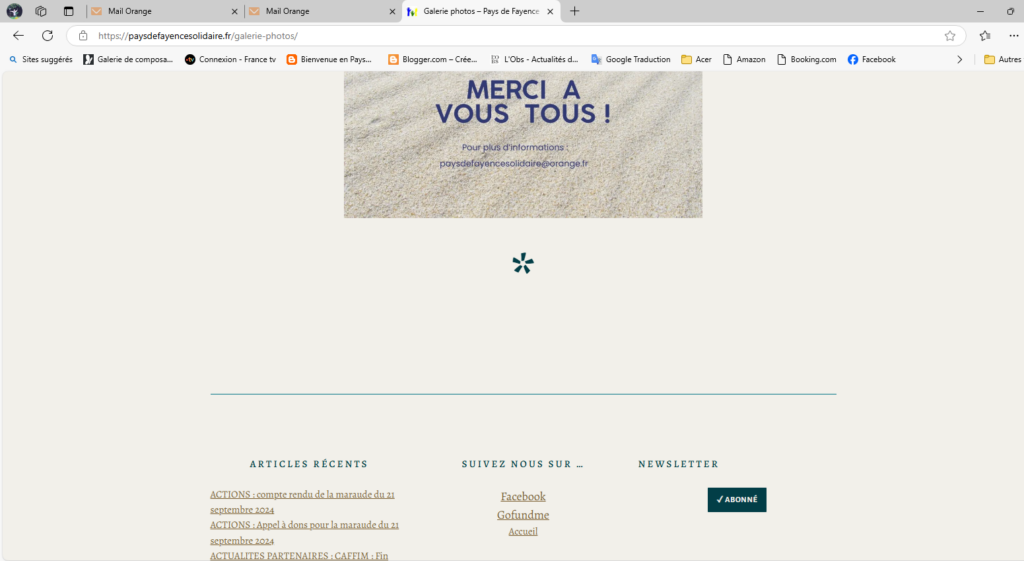Open the Accueil footer link
The width and height of the screenshot is (1024, 561).
[523, 531]
